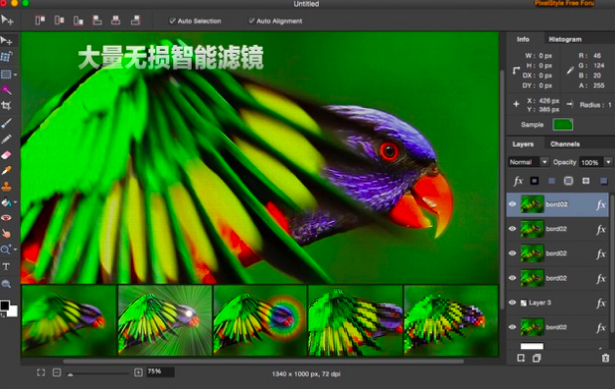Viewport: 615px width, 389px height.
Task: Toggle eye of bord02 layer directly above Layer 3
Action: click(512, 278)
